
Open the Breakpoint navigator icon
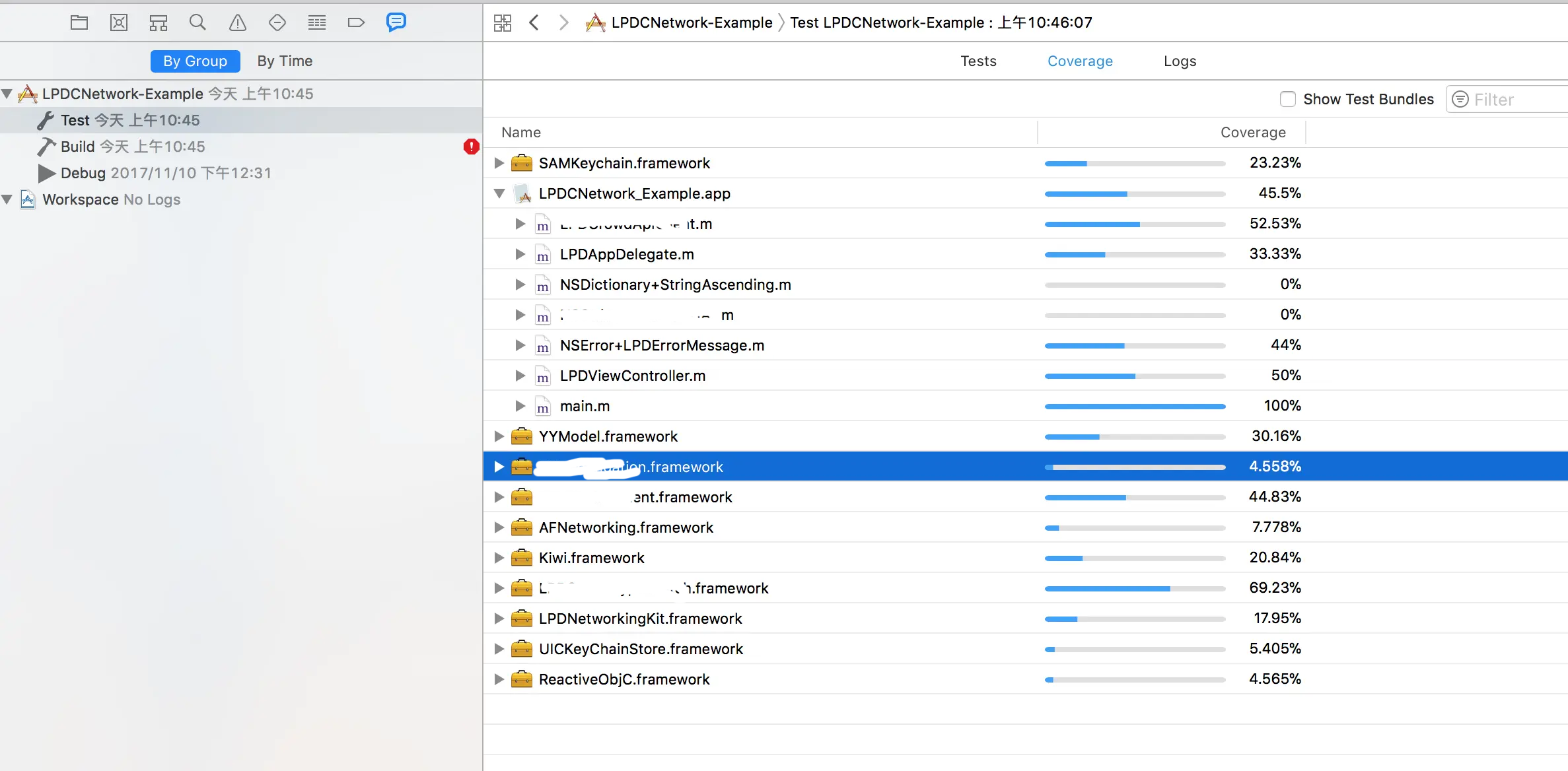(356, 23)
